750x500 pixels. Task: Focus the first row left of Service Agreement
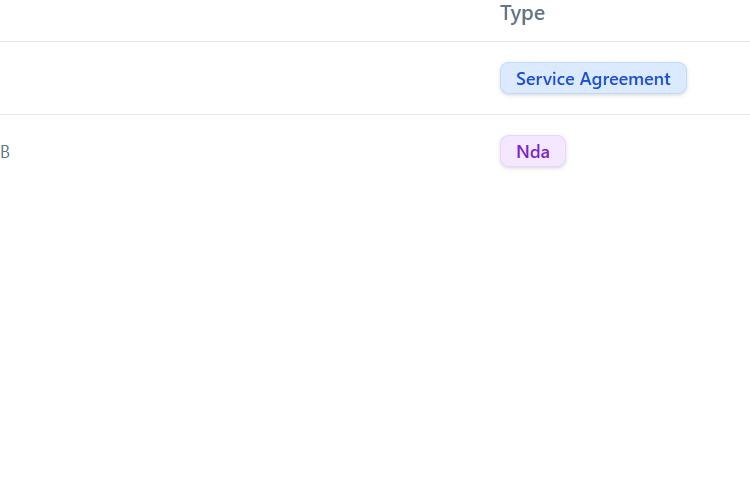tap(250, 78)
